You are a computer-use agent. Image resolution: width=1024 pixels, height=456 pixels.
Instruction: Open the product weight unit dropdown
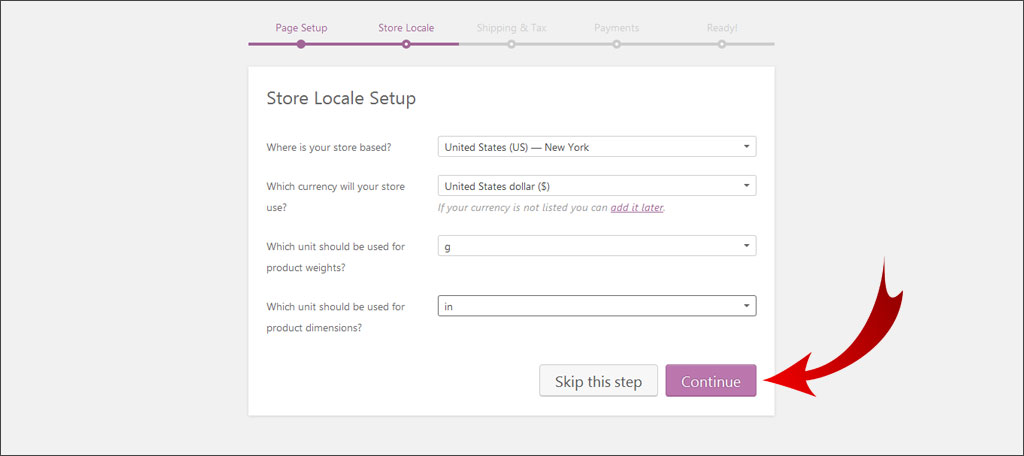click(597, 246)
